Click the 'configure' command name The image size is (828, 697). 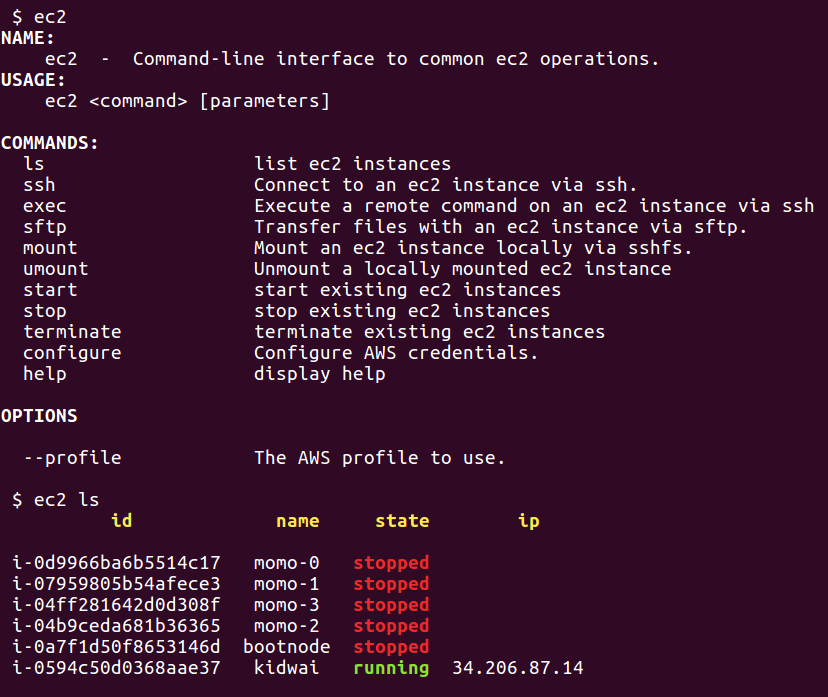pos(72,353)
